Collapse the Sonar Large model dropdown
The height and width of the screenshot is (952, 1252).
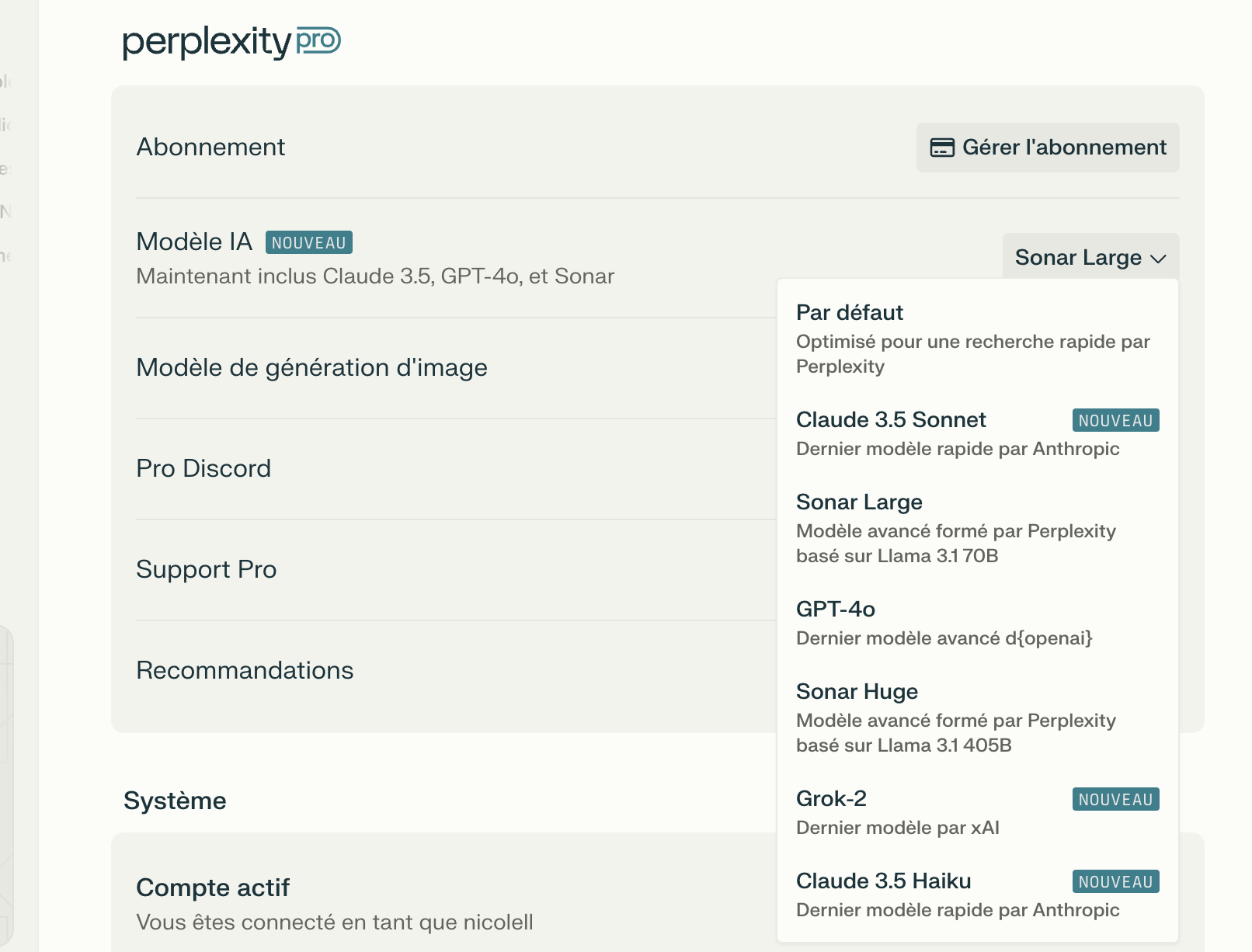coord(1090,257)
